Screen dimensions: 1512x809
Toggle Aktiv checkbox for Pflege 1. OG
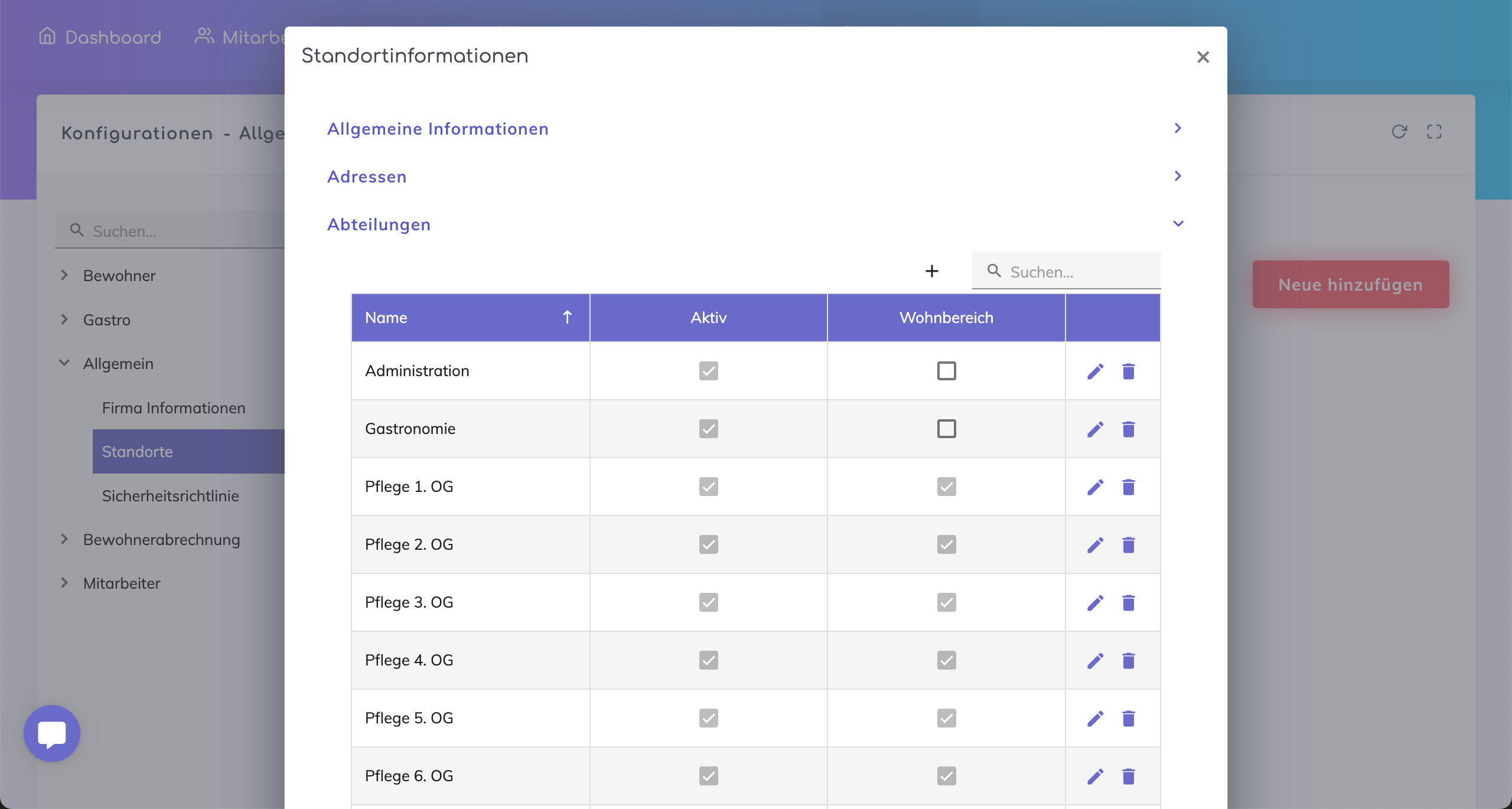708,487
